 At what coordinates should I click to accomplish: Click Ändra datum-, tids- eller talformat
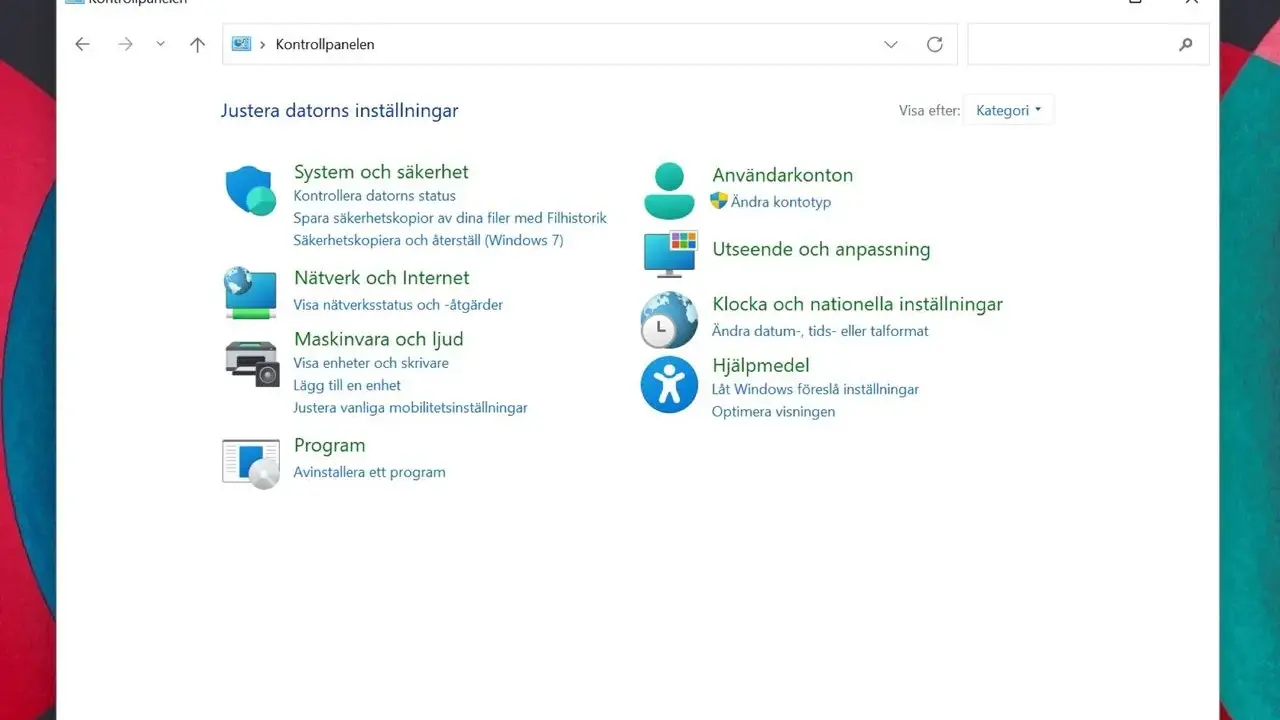820,331
